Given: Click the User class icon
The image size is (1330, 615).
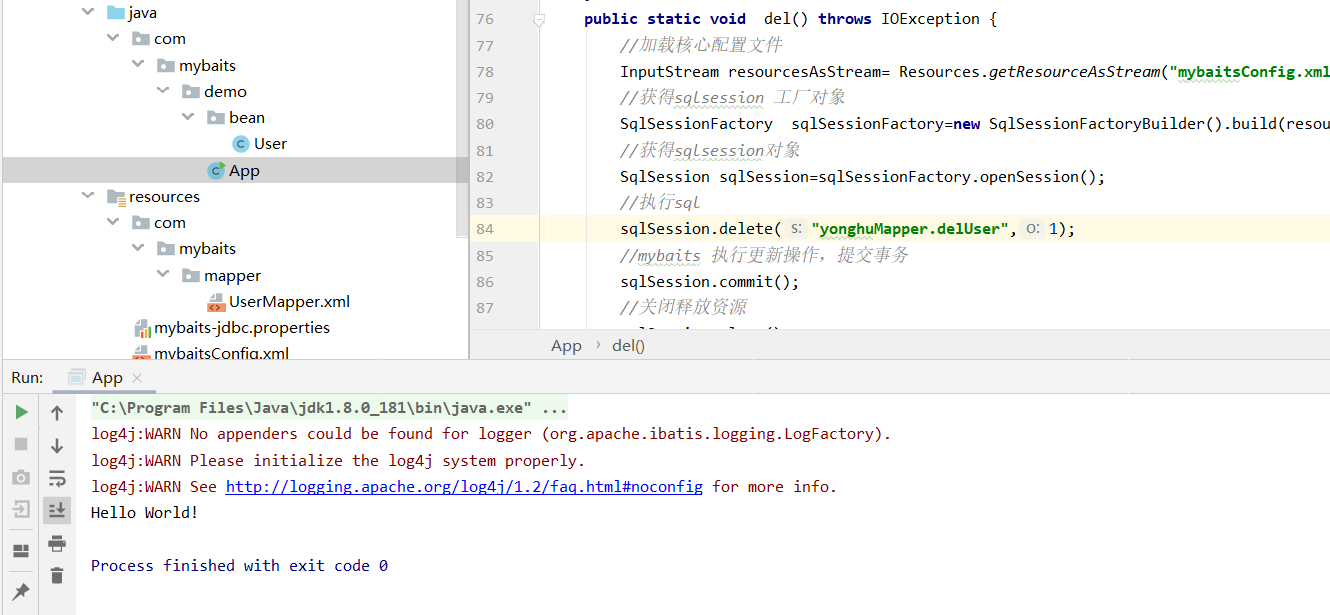Looking at the screenshot, I should tap(240, 144).
